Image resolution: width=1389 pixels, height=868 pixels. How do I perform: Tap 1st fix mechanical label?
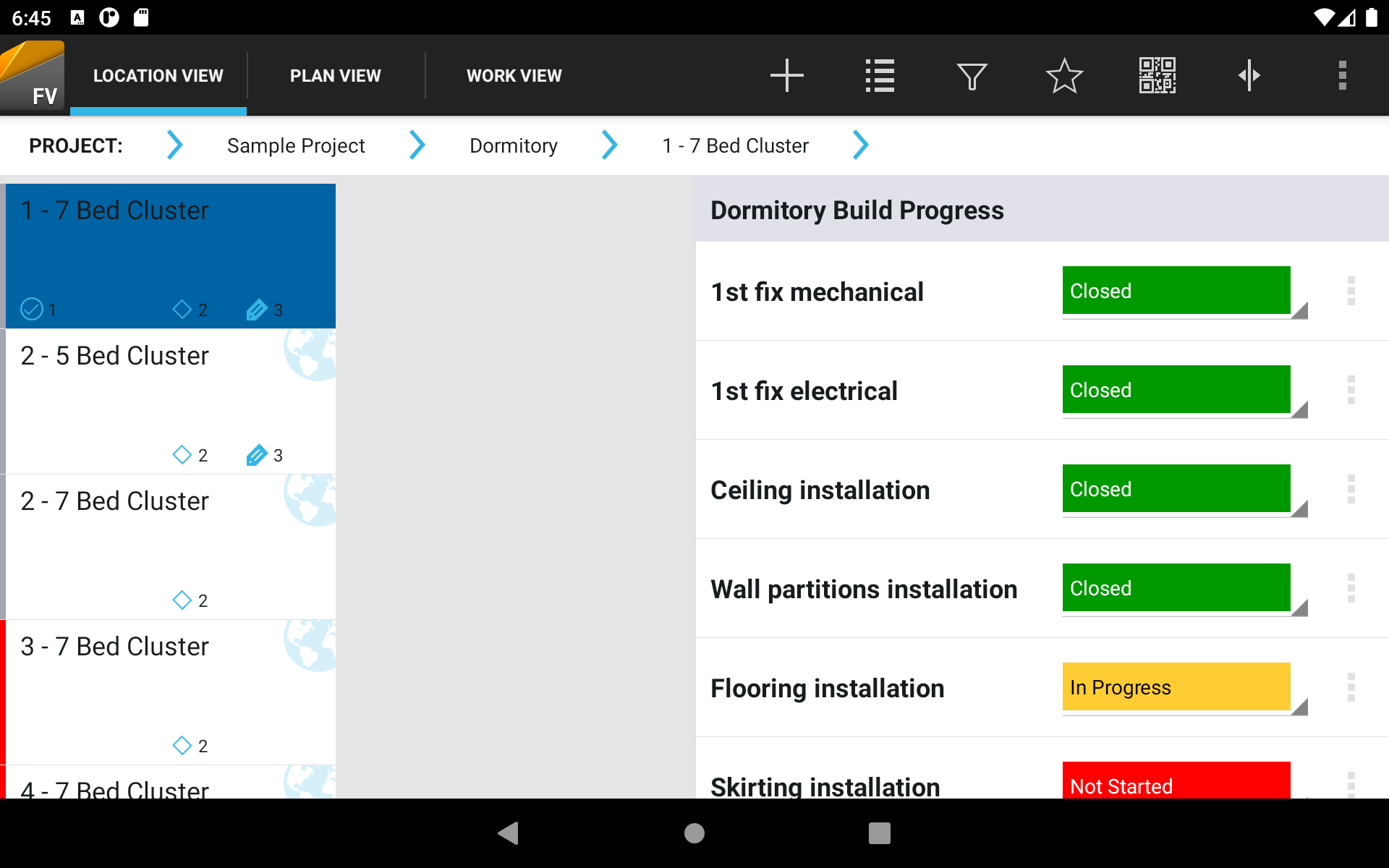(817, 292)
